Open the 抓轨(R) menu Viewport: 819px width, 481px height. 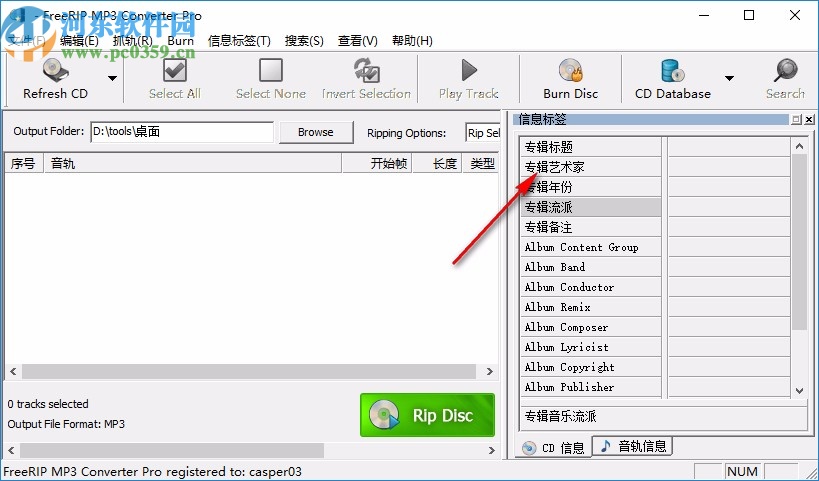[133, 41]
